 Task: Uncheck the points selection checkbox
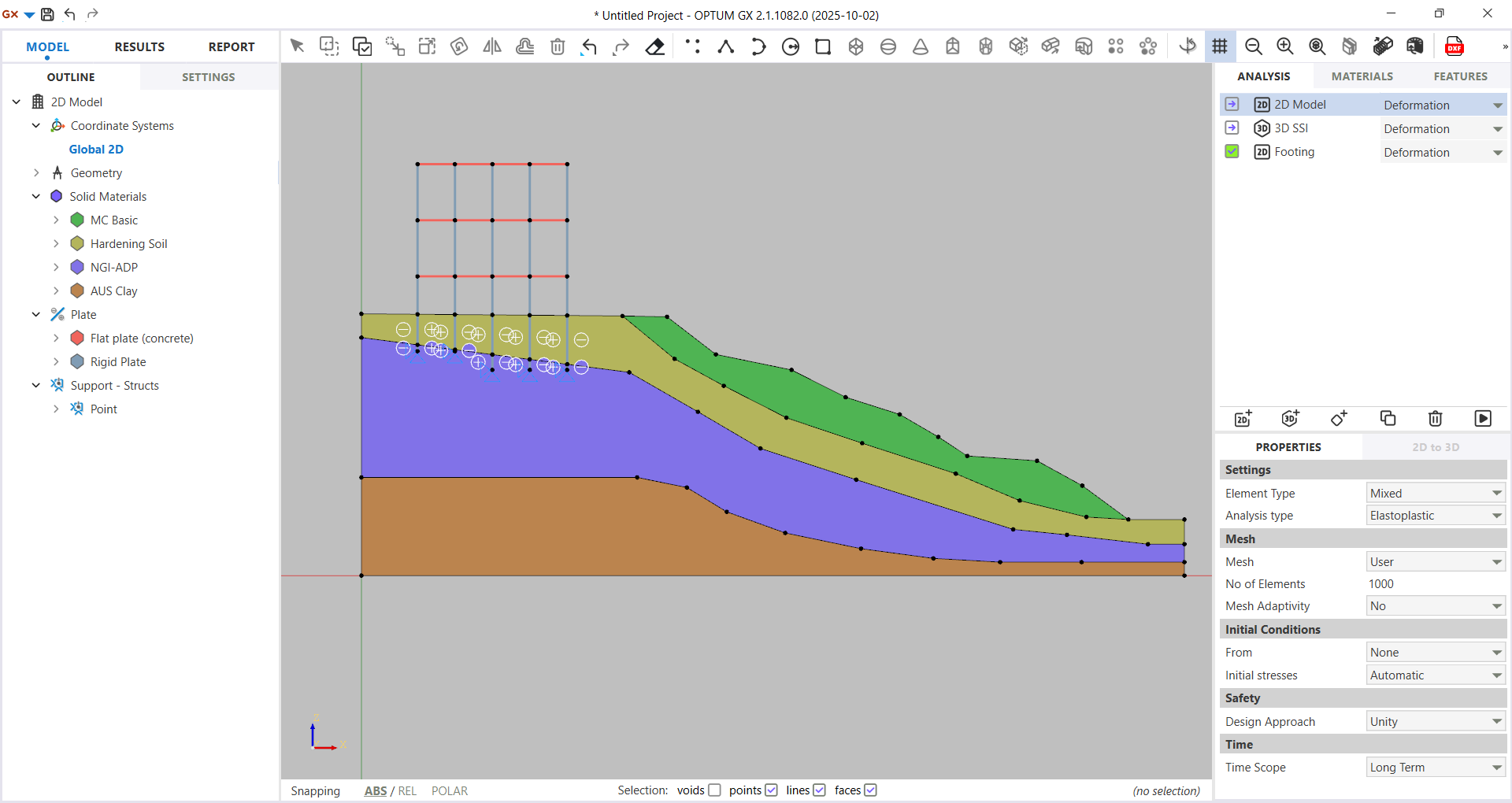(x=771, y=790)
